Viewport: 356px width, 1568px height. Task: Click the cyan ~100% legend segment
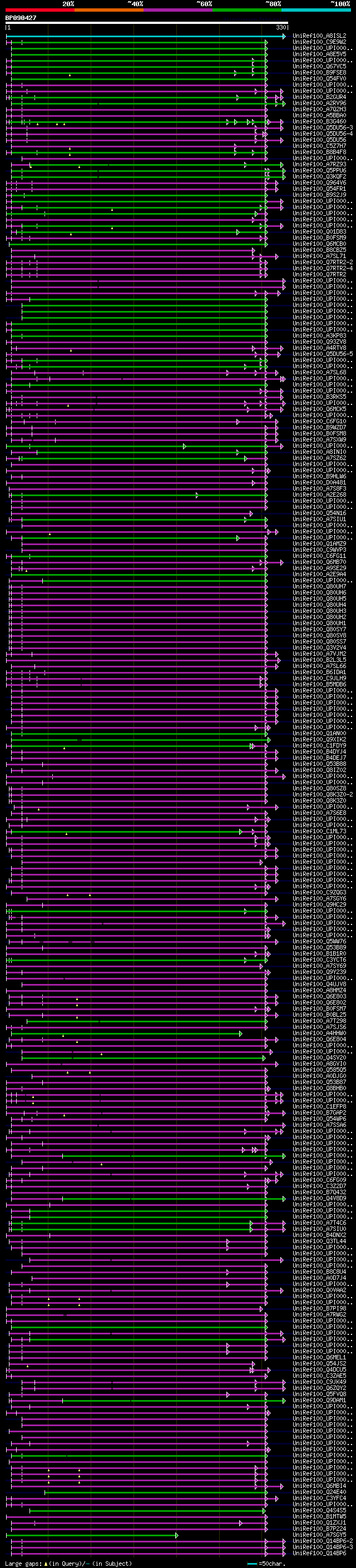tap(316, 10)
